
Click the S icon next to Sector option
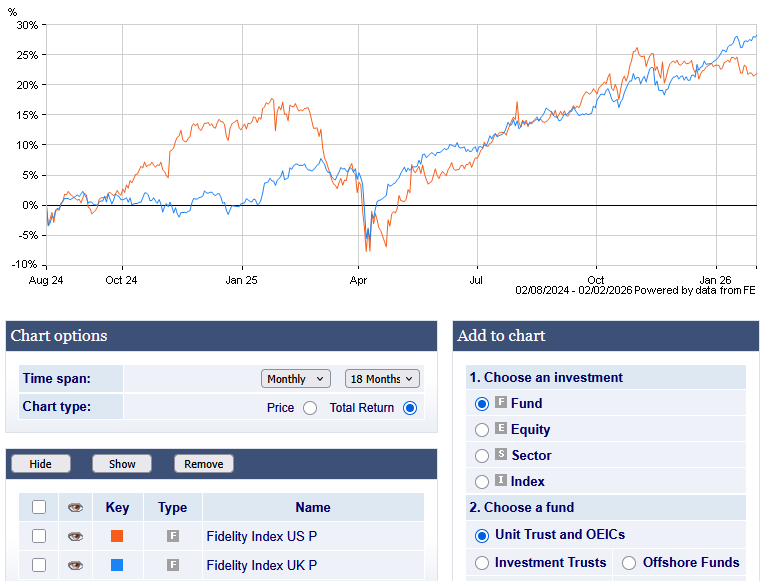[501, 455]
